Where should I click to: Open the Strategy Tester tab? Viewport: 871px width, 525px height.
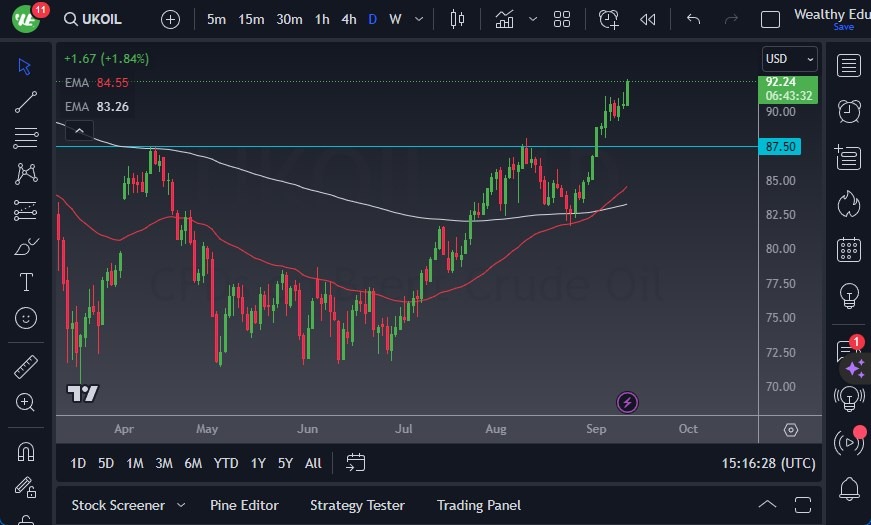[x=357, y=505]
